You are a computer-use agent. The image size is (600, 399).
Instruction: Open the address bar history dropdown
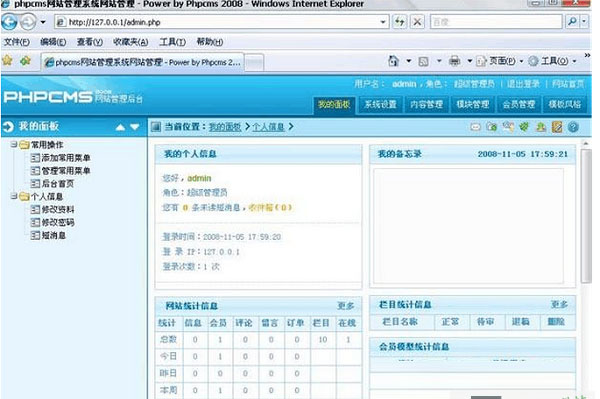click(x=383, y=22)
